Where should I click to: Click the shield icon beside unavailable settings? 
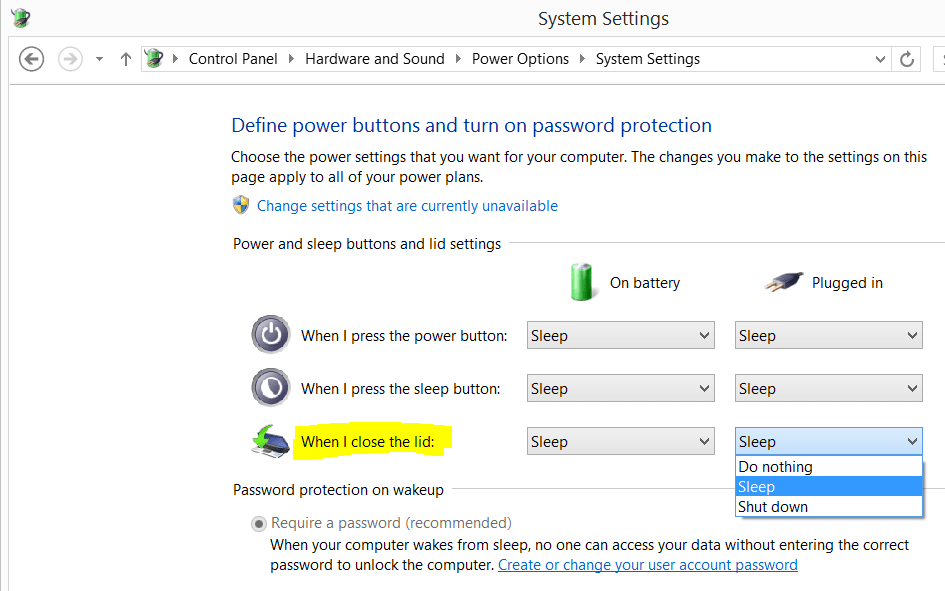[x=240, y=205]
